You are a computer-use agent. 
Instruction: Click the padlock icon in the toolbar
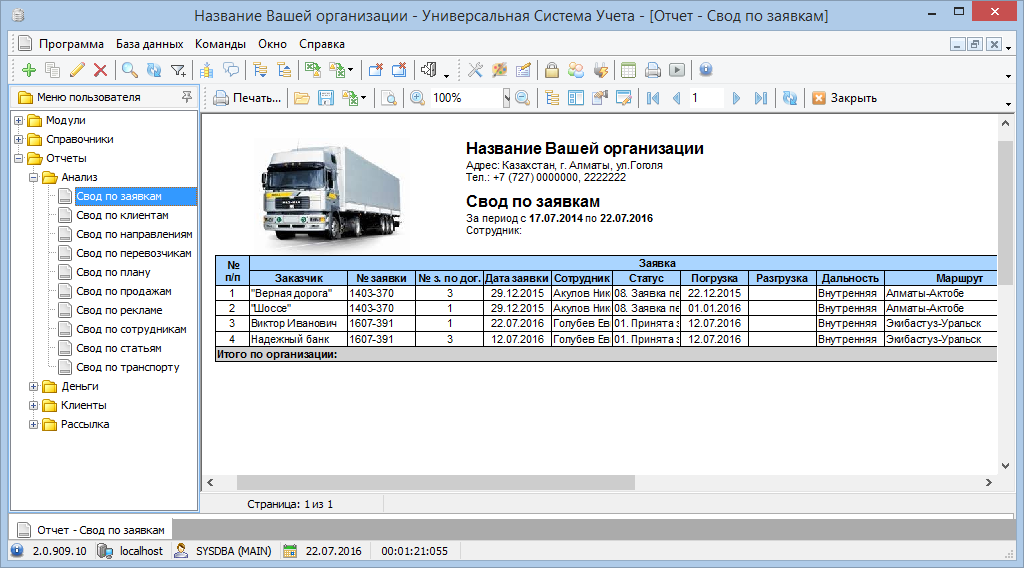pos(551,70)
